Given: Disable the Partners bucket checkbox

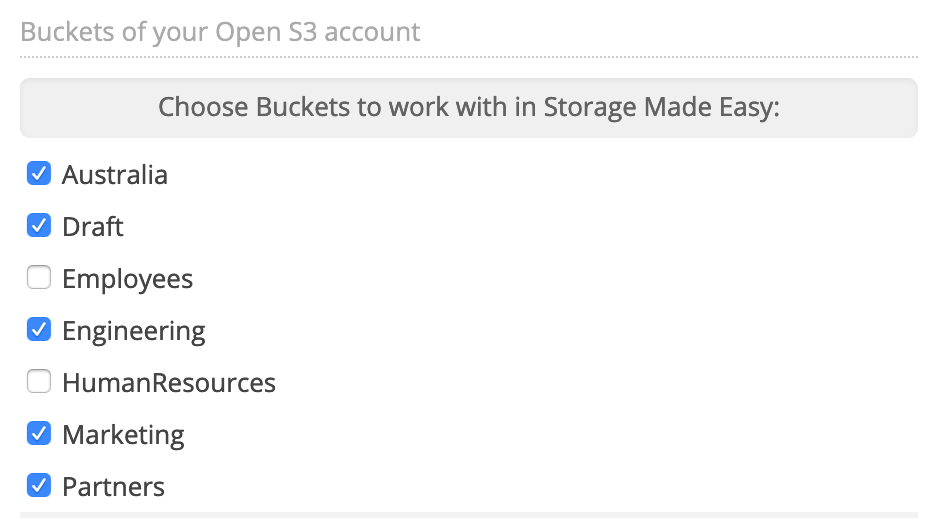Looking at the screenshot, I should (x=39, y=486).
